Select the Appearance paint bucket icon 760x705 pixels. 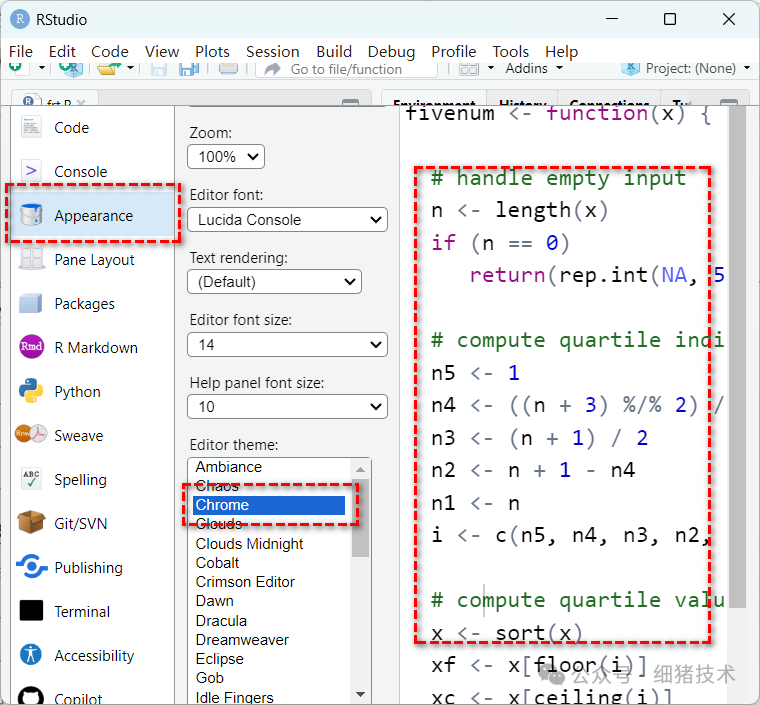[x=32, y=215]
